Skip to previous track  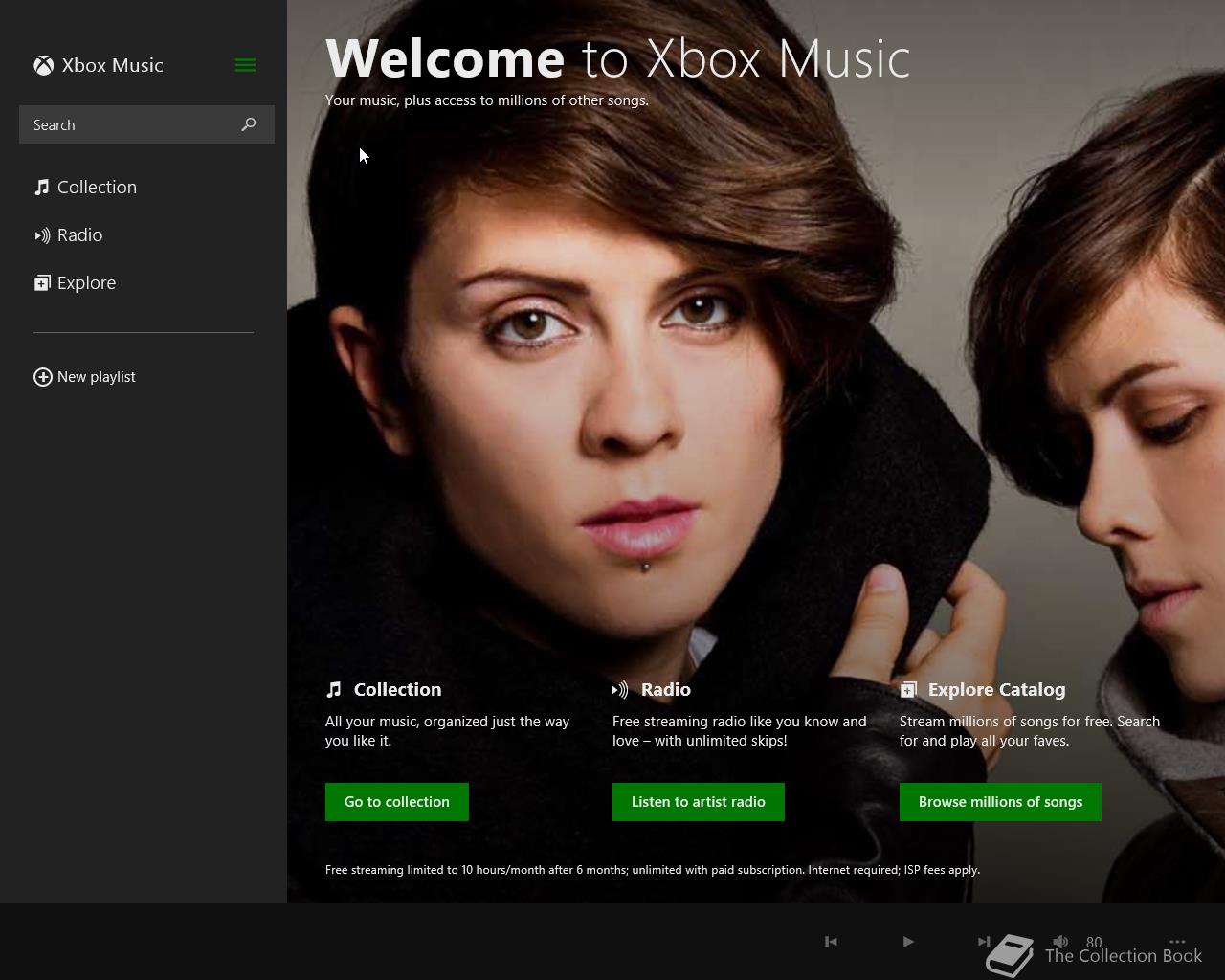(x=831, y=942)
